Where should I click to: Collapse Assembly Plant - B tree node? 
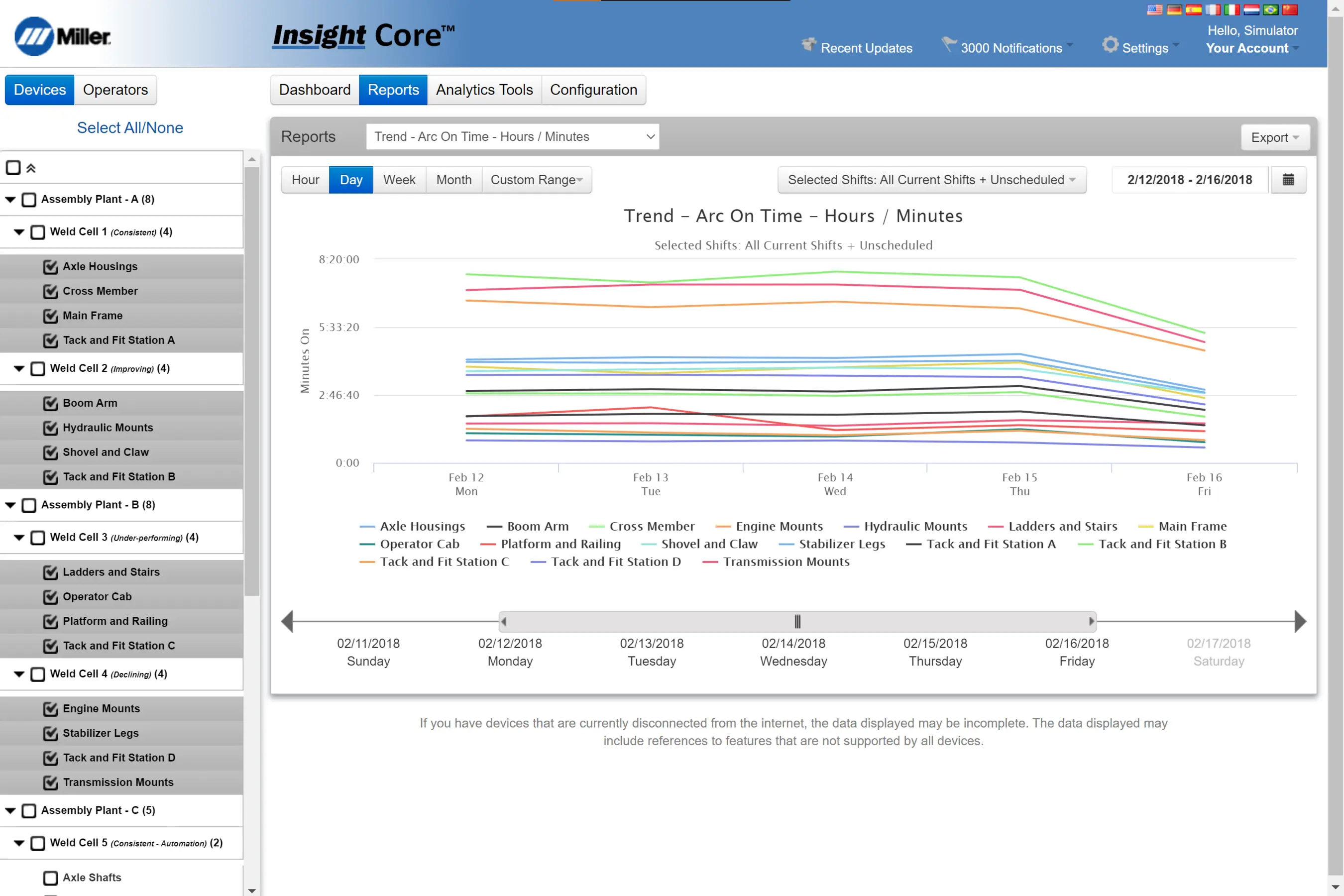(10, 505)
